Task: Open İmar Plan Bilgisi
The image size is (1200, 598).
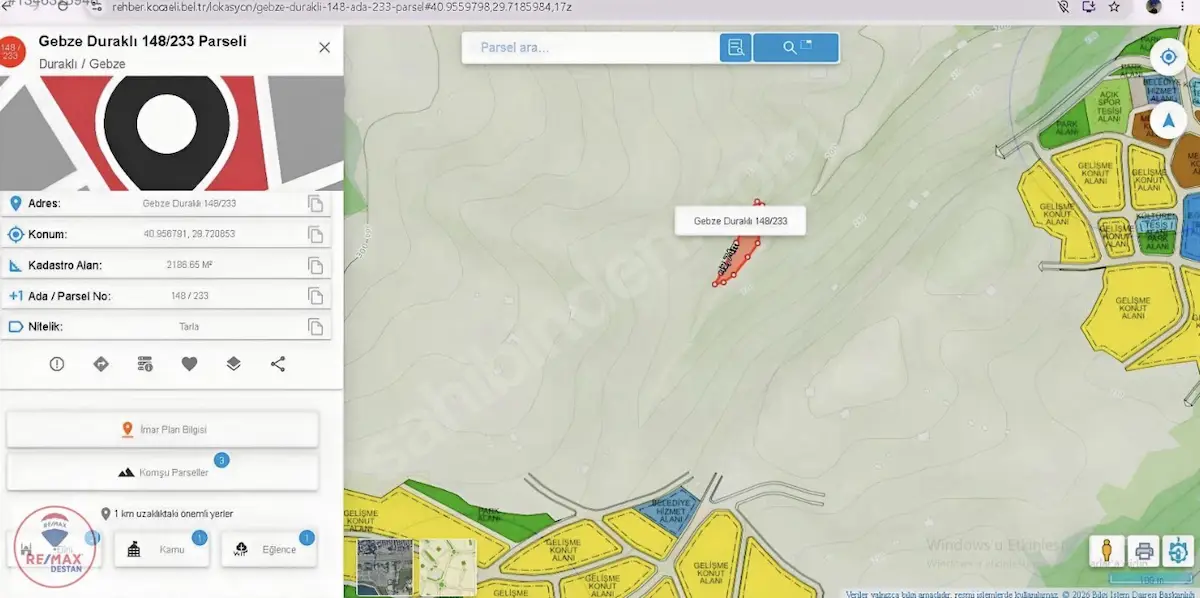Action: pos(163,430)
